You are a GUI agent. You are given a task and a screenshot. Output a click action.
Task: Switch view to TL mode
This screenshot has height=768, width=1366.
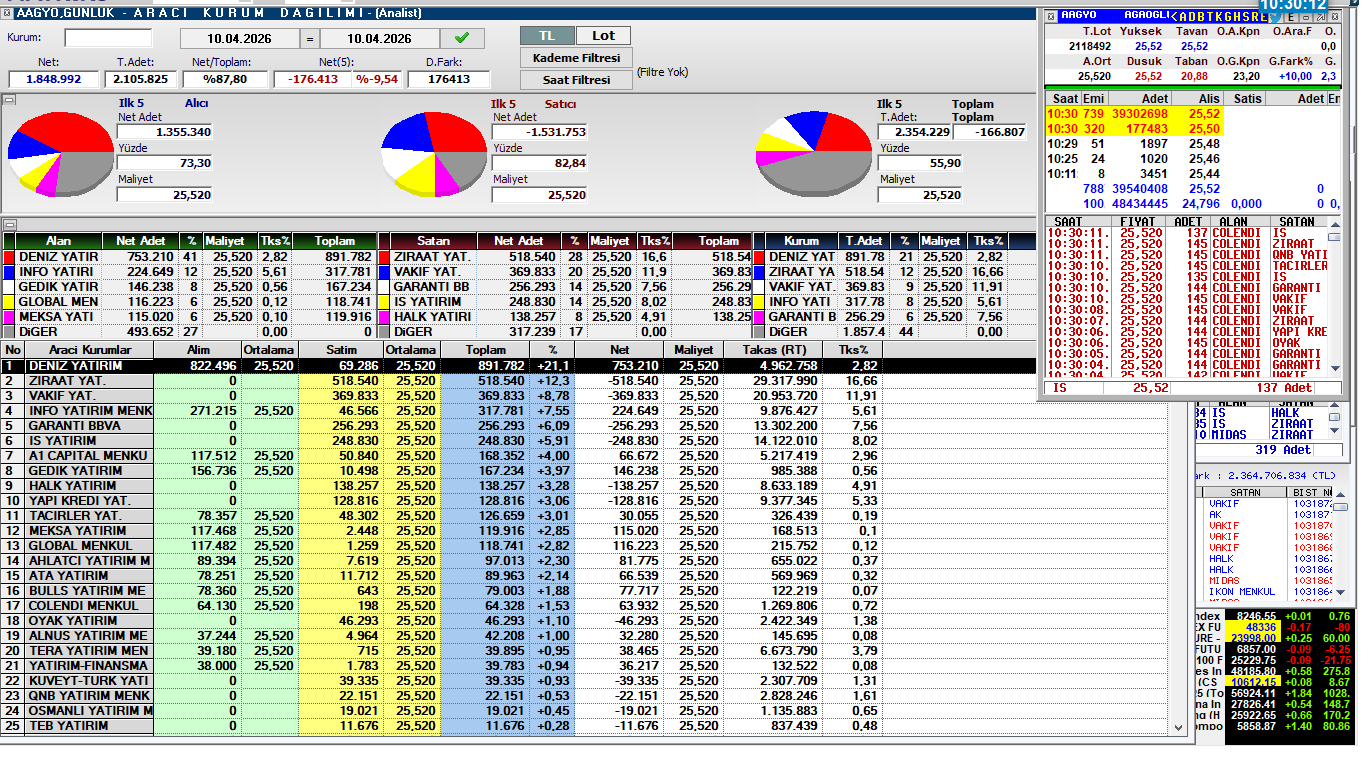click(x=547, y=35)
